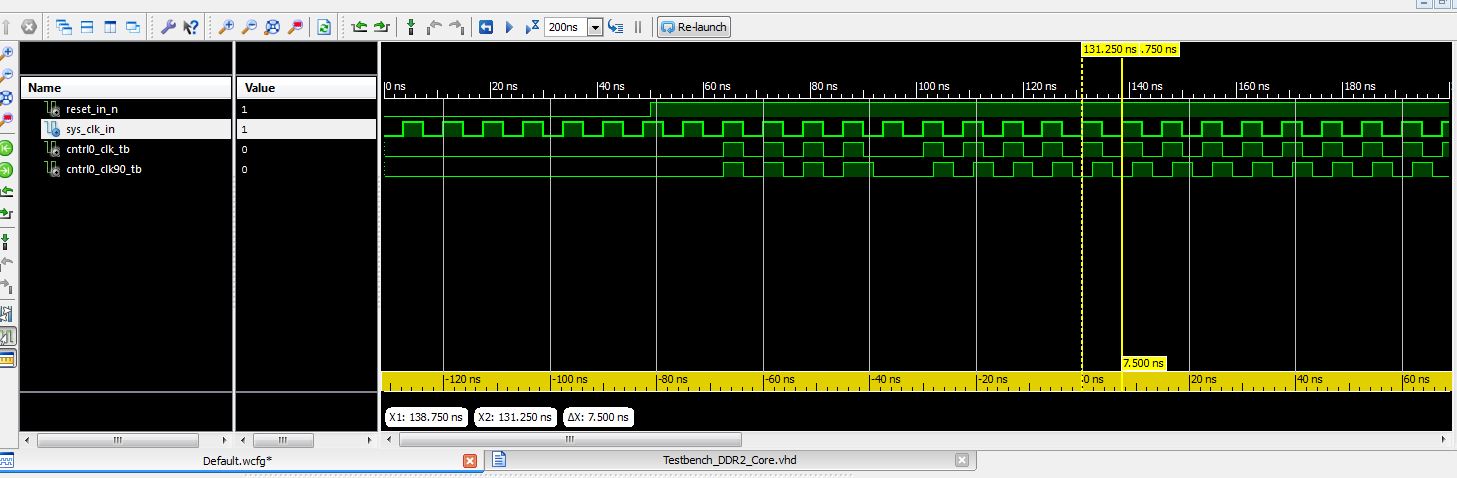The image size is (1457, 478).
Task: Step the simulation using step icon
Action: [616, 27]
